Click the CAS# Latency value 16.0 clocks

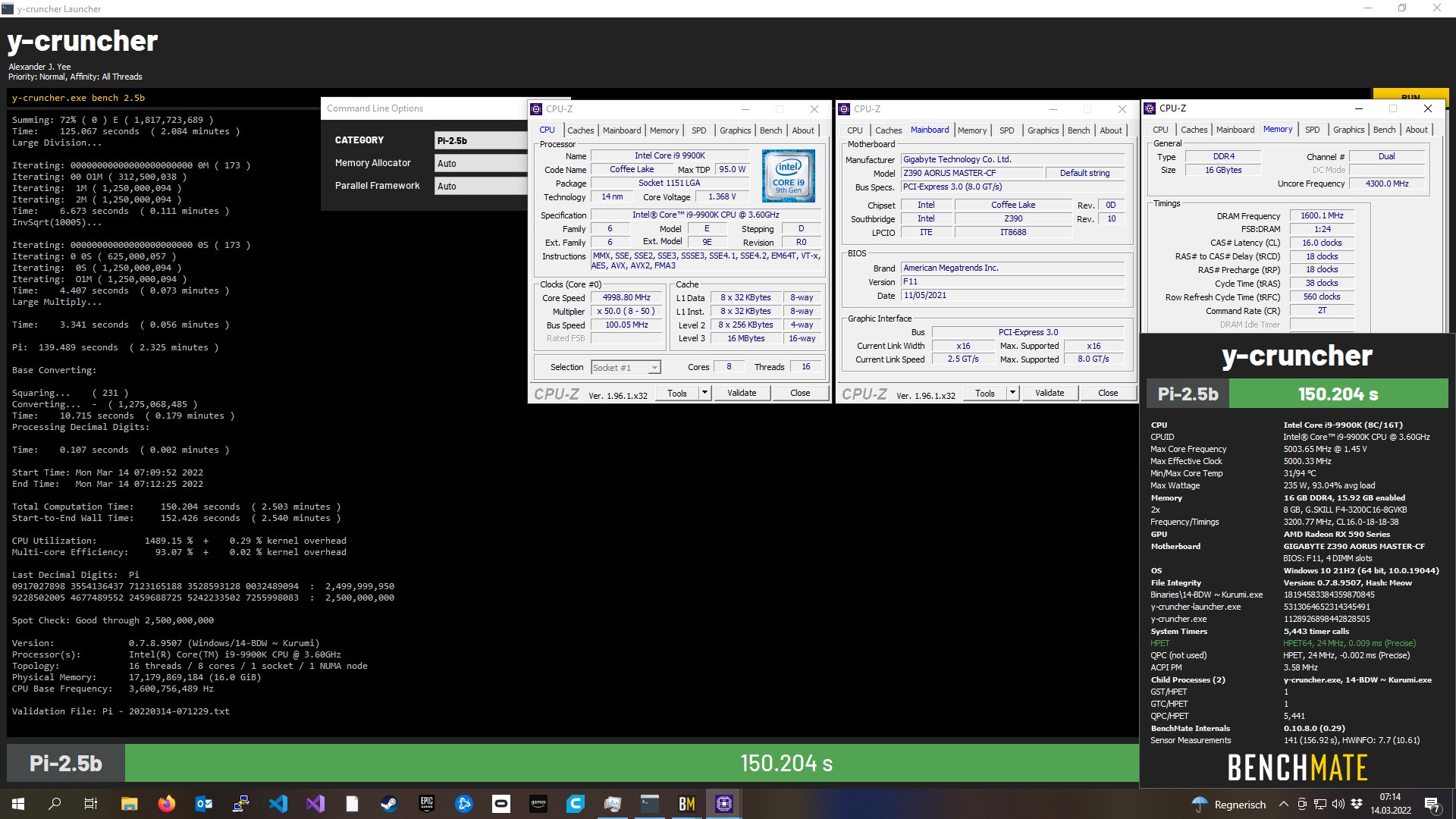pyautogui.click(x=1322, y=243)
